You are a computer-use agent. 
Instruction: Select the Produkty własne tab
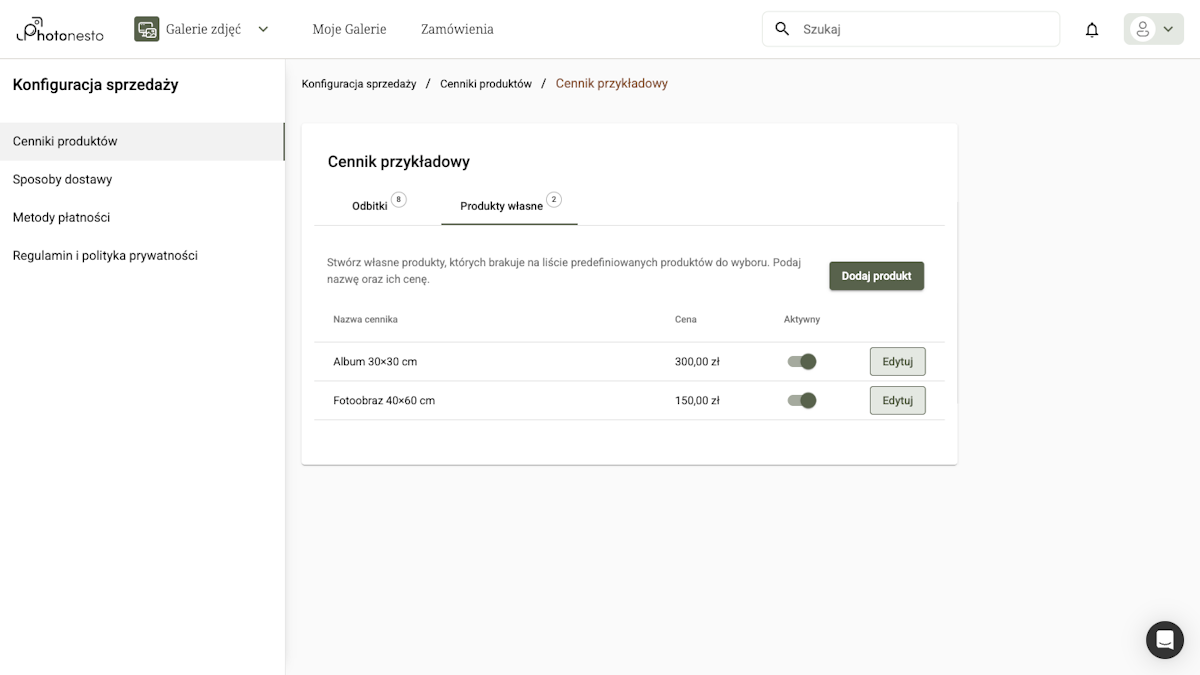[502, 206]
